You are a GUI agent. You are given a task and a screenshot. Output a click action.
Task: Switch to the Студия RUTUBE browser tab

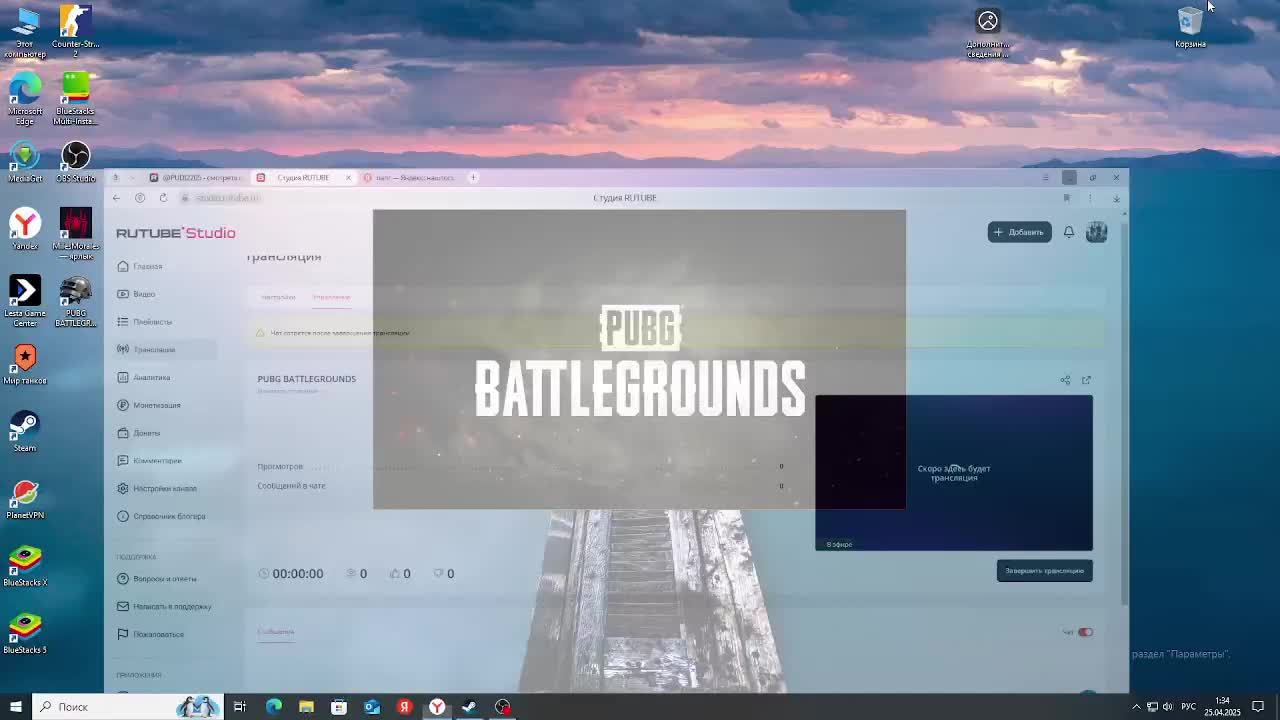coord(303,178)
